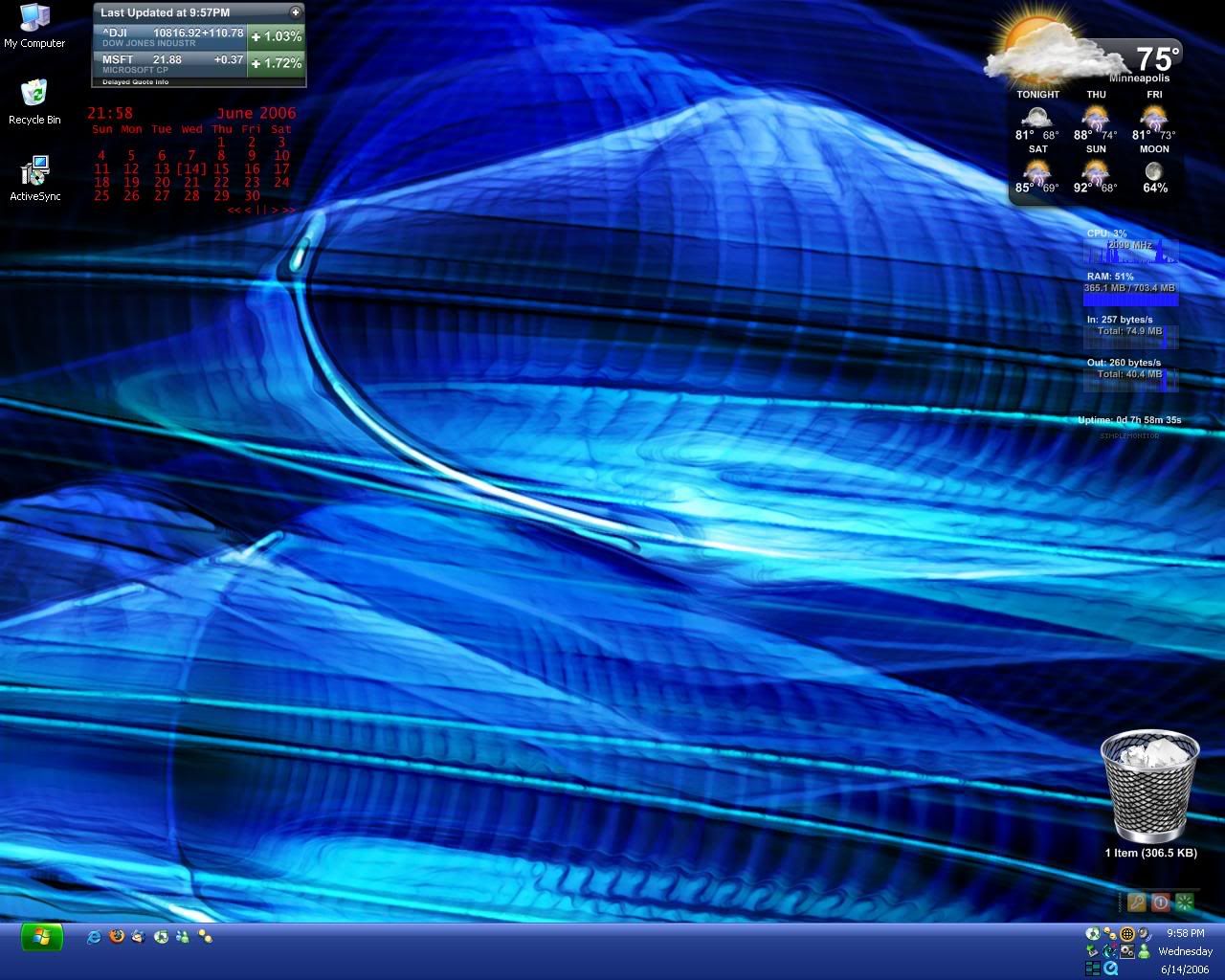Click the taskbar clock showing 9:58 PM
The width and height of the screenshot is (1225, 980).
(1185, 933)
